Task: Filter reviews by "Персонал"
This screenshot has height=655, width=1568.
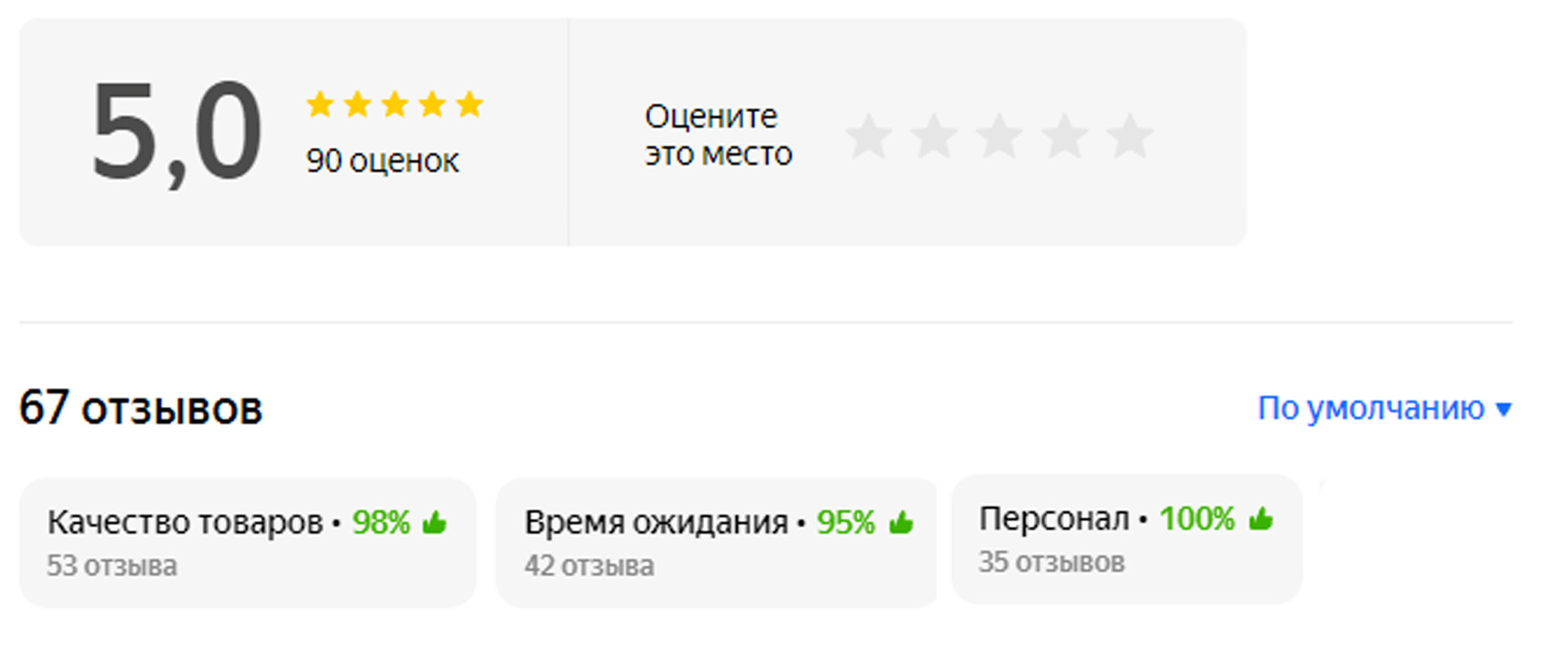Action: point(1126,538)
